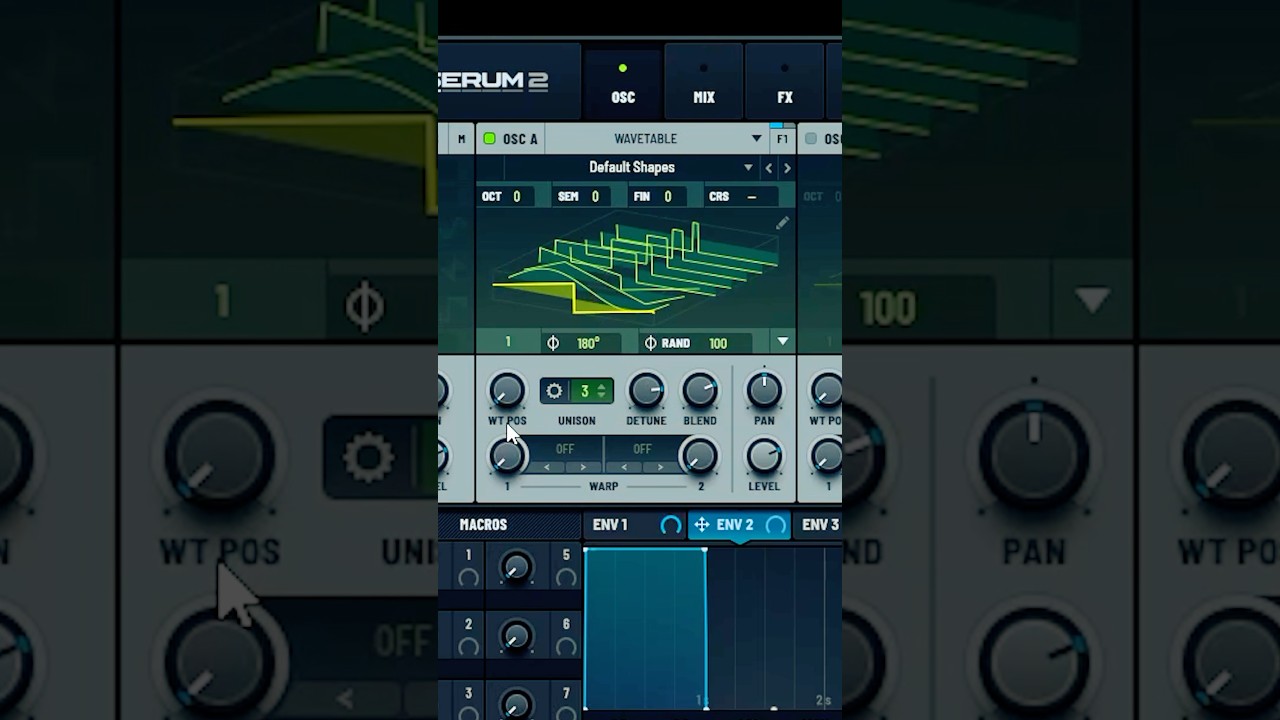Click the Serum 2 logo
This screenshot has height=720, width=1280.
click(493, 82)
